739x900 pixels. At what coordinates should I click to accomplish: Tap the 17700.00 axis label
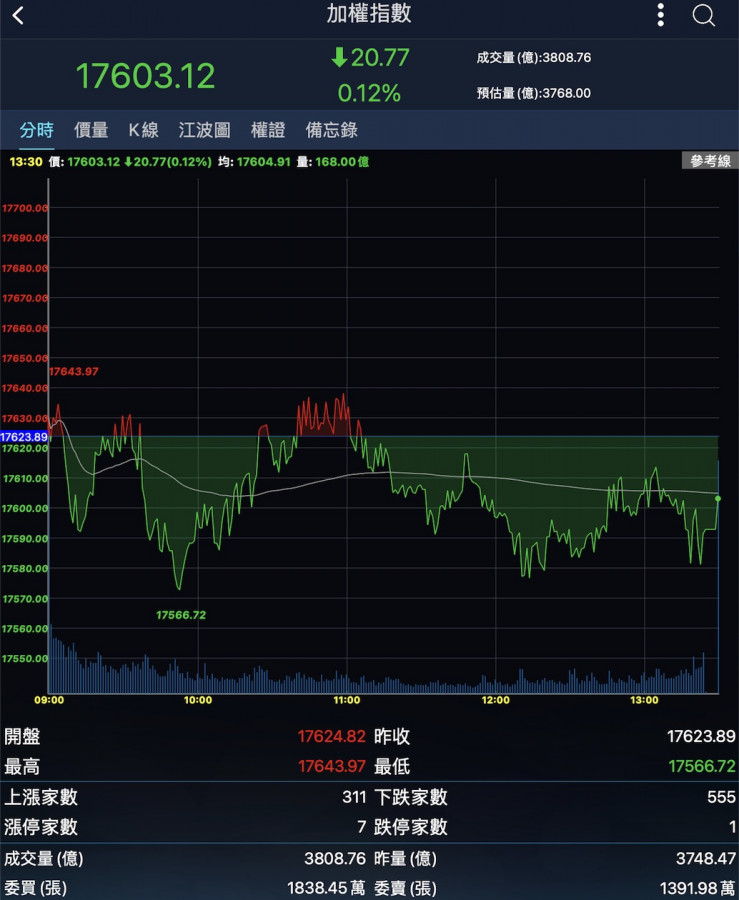click(25, 208)
